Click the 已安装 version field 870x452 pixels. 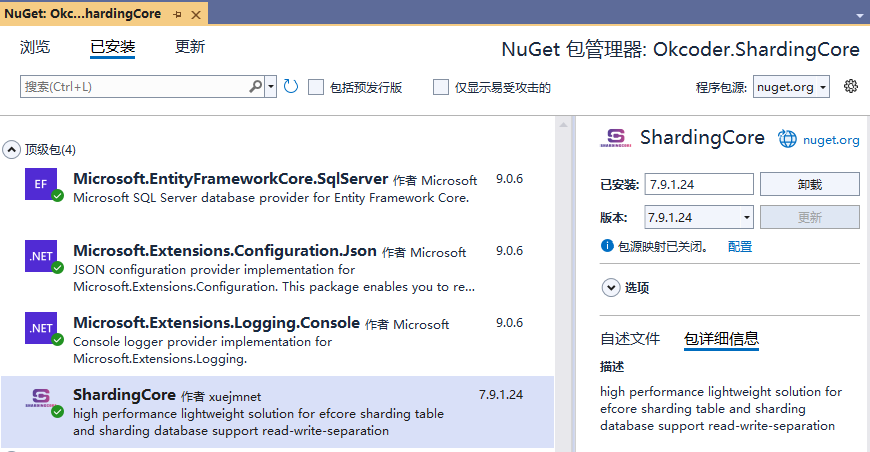[x=699, y=184]
